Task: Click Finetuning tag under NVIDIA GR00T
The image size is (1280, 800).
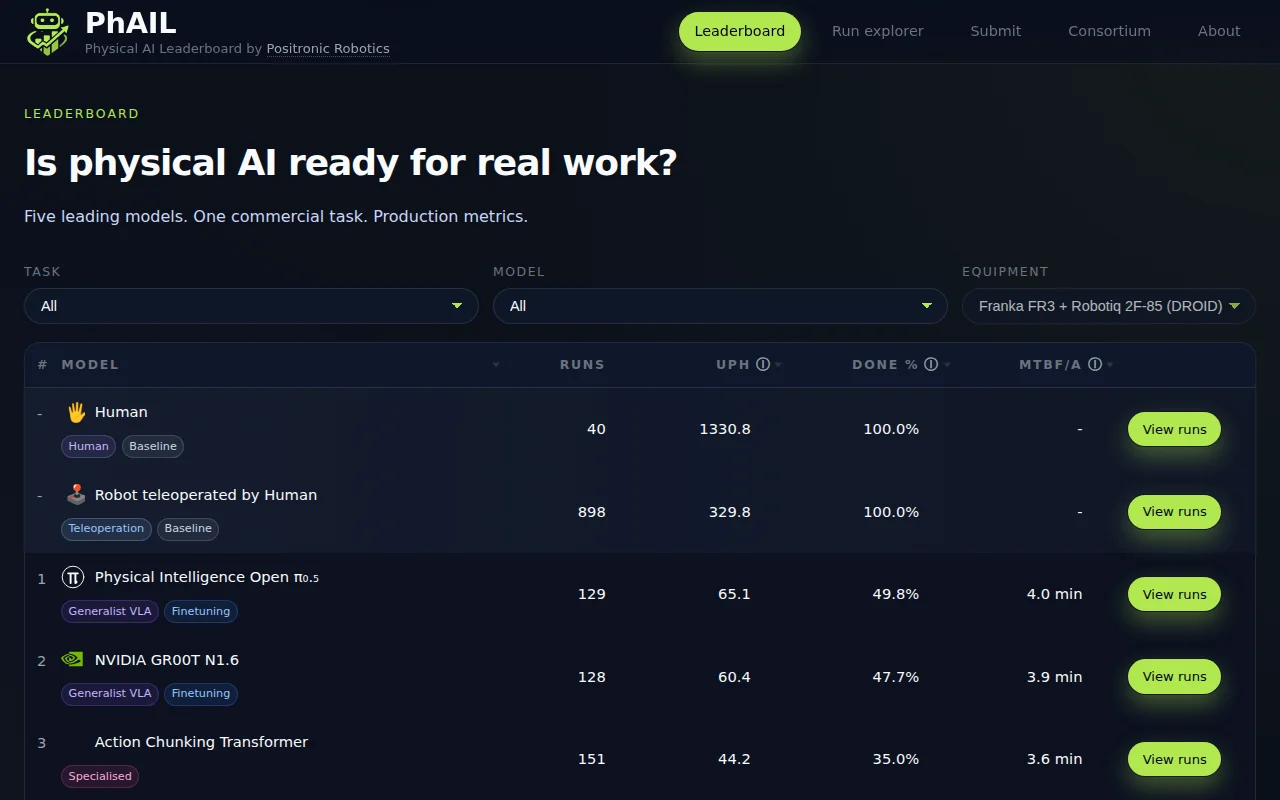Action: pyautogui.click(x=201, y=694)
